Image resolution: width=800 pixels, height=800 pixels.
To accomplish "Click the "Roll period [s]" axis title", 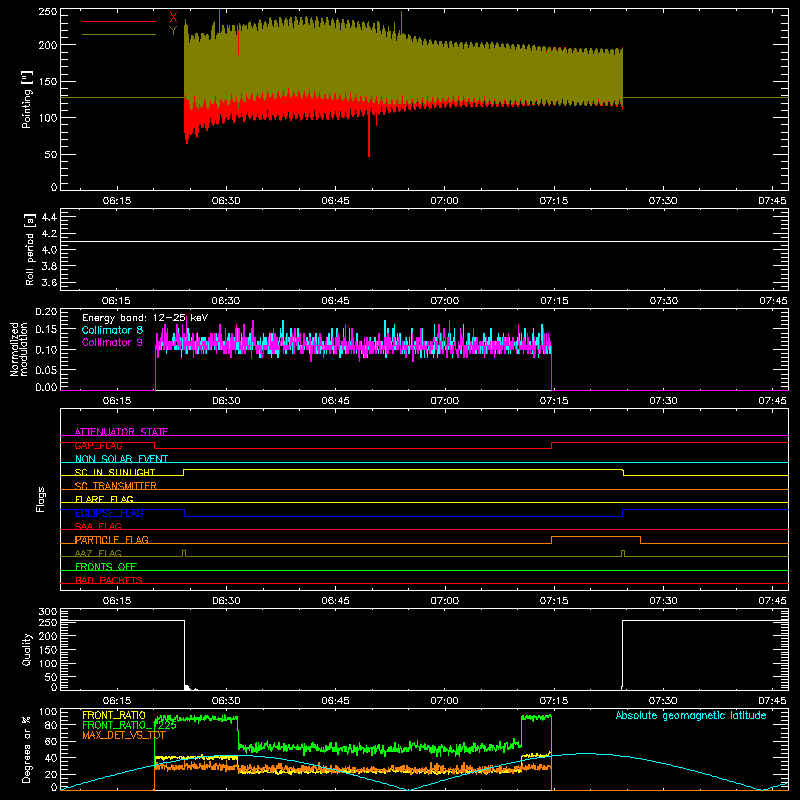I will coord(30,249).
